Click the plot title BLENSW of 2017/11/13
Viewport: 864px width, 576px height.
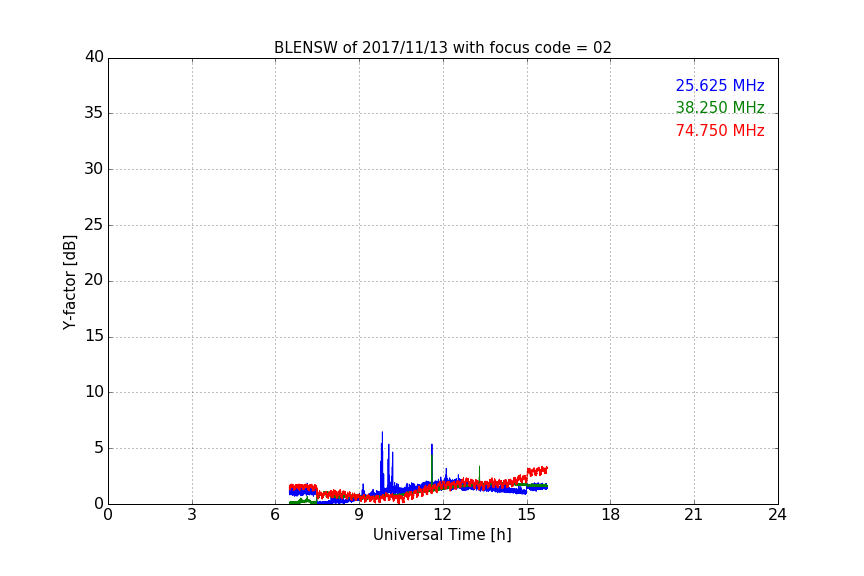click(442, 48)
